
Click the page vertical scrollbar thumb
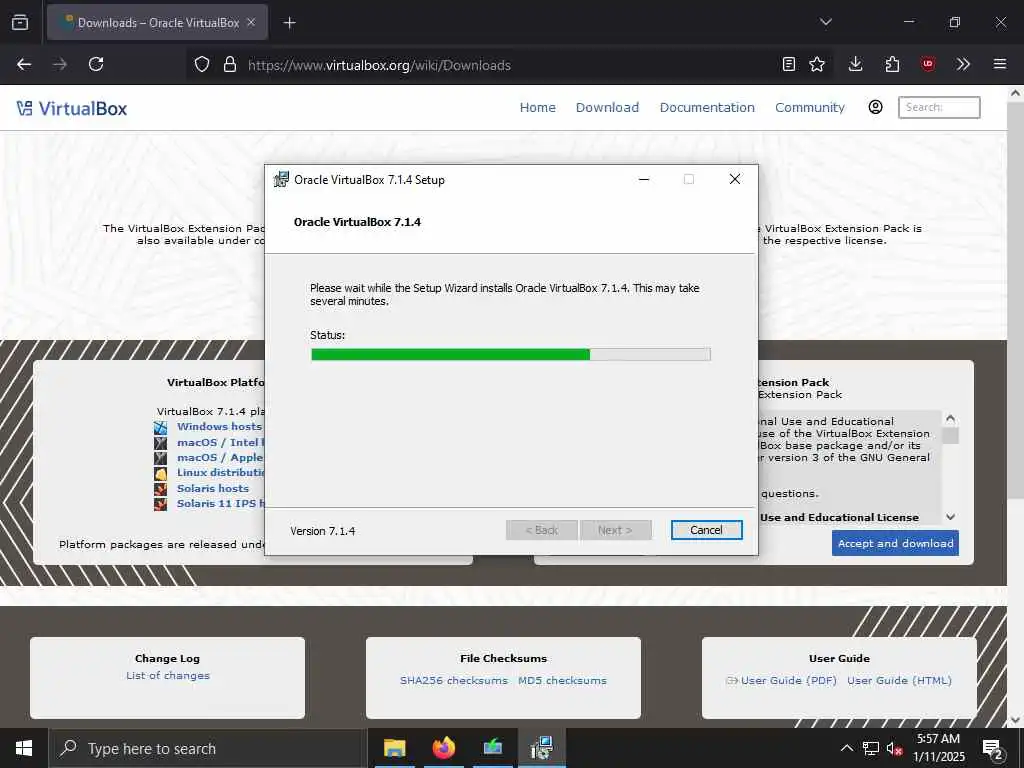1016,300
